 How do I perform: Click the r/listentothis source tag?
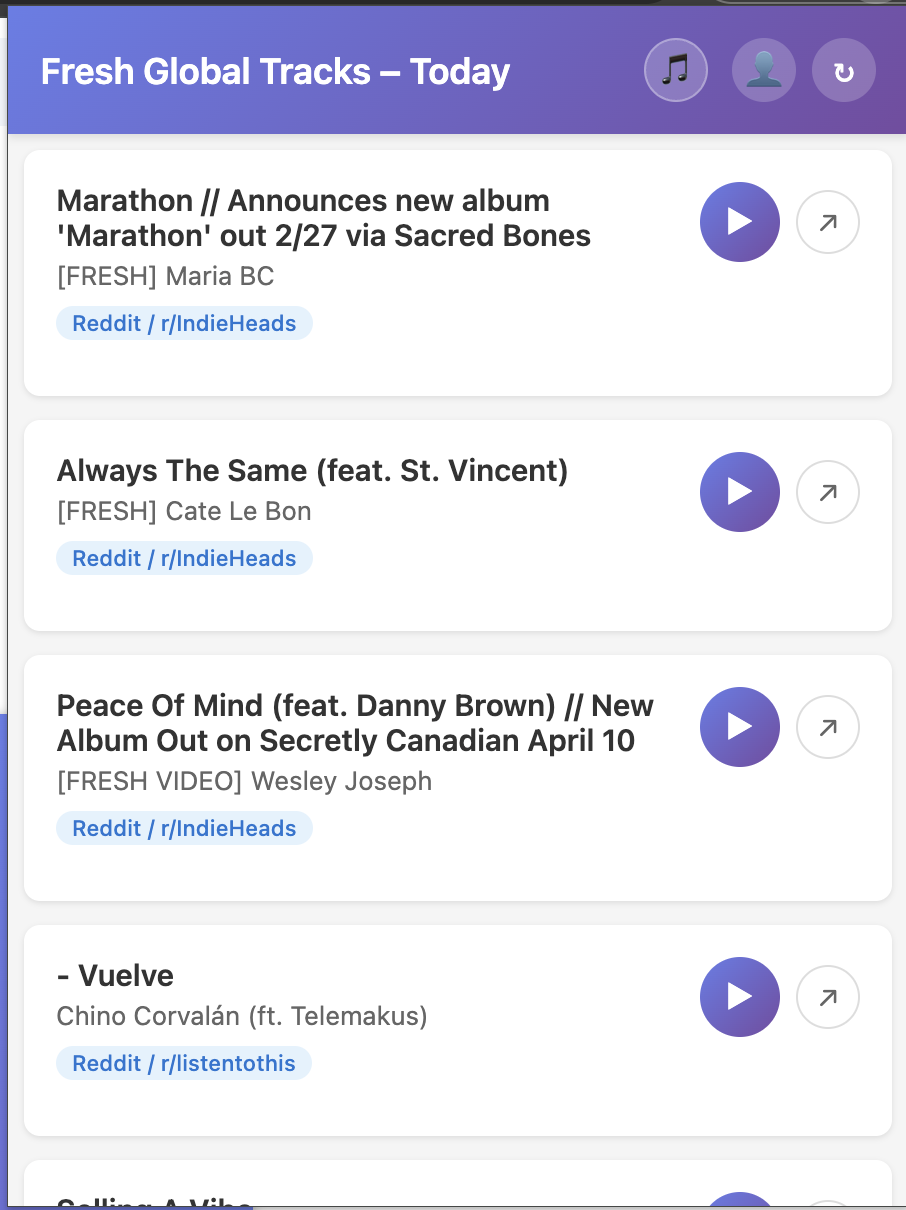(184, 1063)
